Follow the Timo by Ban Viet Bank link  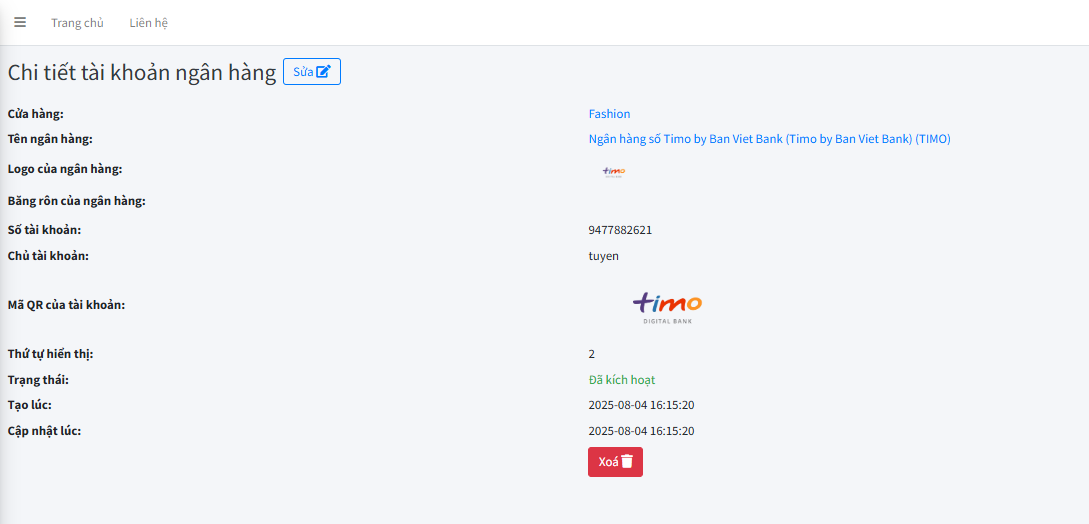769,139
